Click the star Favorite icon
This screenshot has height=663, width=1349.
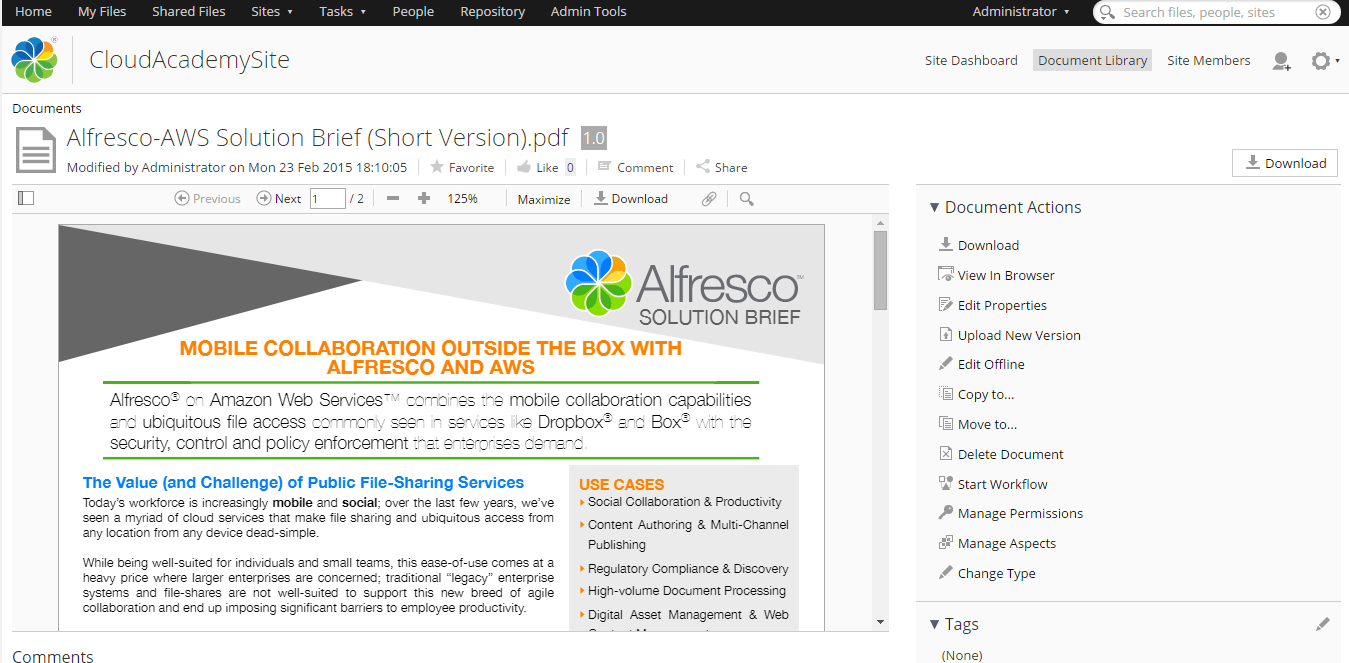click(437, 167)
